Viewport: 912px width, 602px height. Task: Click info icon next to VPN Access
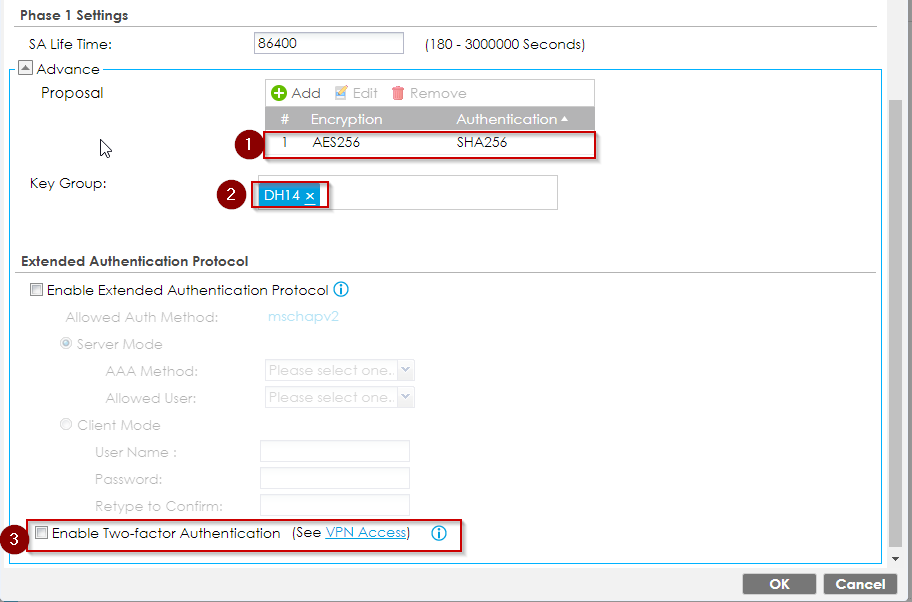coord(438,533)
